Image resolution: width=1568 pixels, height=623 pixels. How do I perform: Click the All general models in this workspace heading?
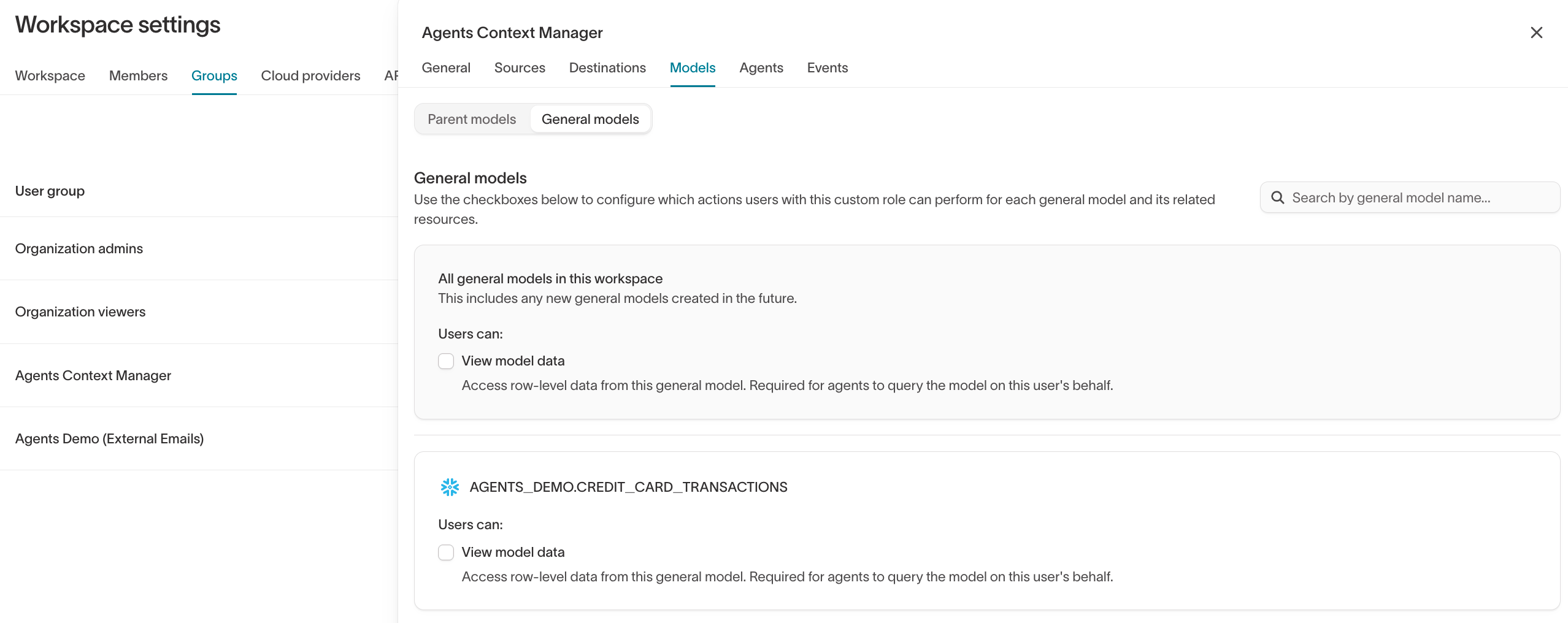pyautogui.click(x=550, y=278)
